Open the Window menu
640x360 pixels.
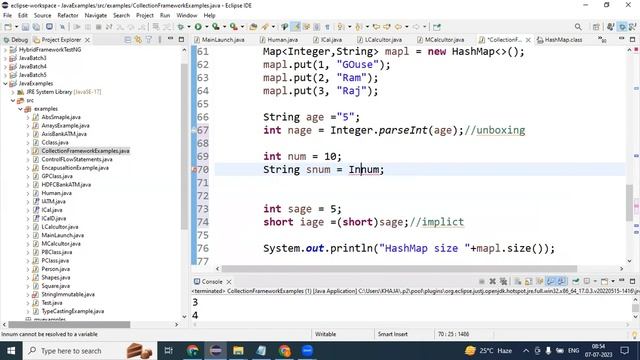point(187,16)
